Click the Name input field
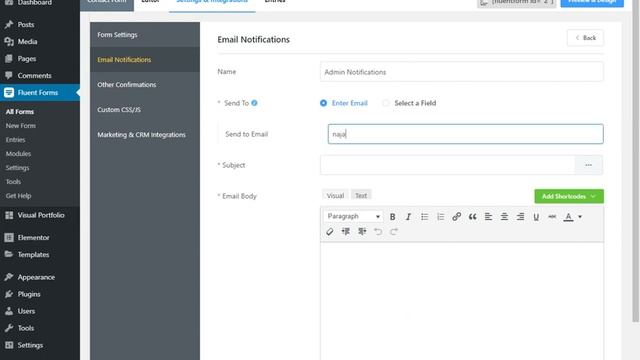This screenshot has height=360, width=640. (x=462, y=72)
